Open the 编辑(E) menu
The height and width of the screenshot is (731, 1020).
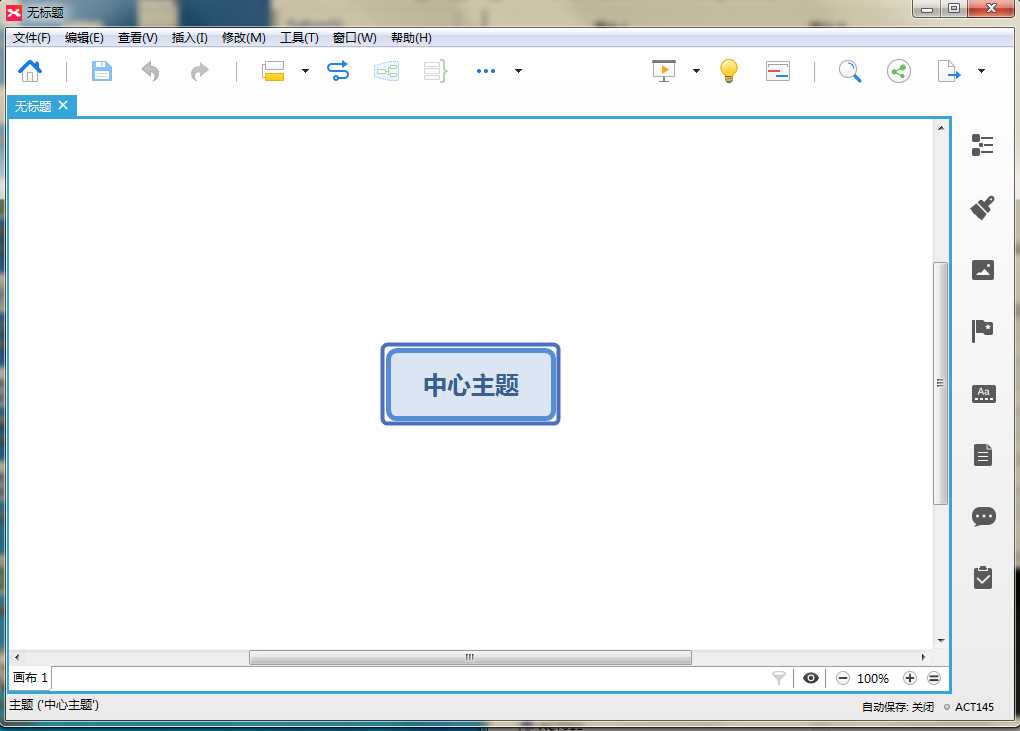click(x=84, y=38)
